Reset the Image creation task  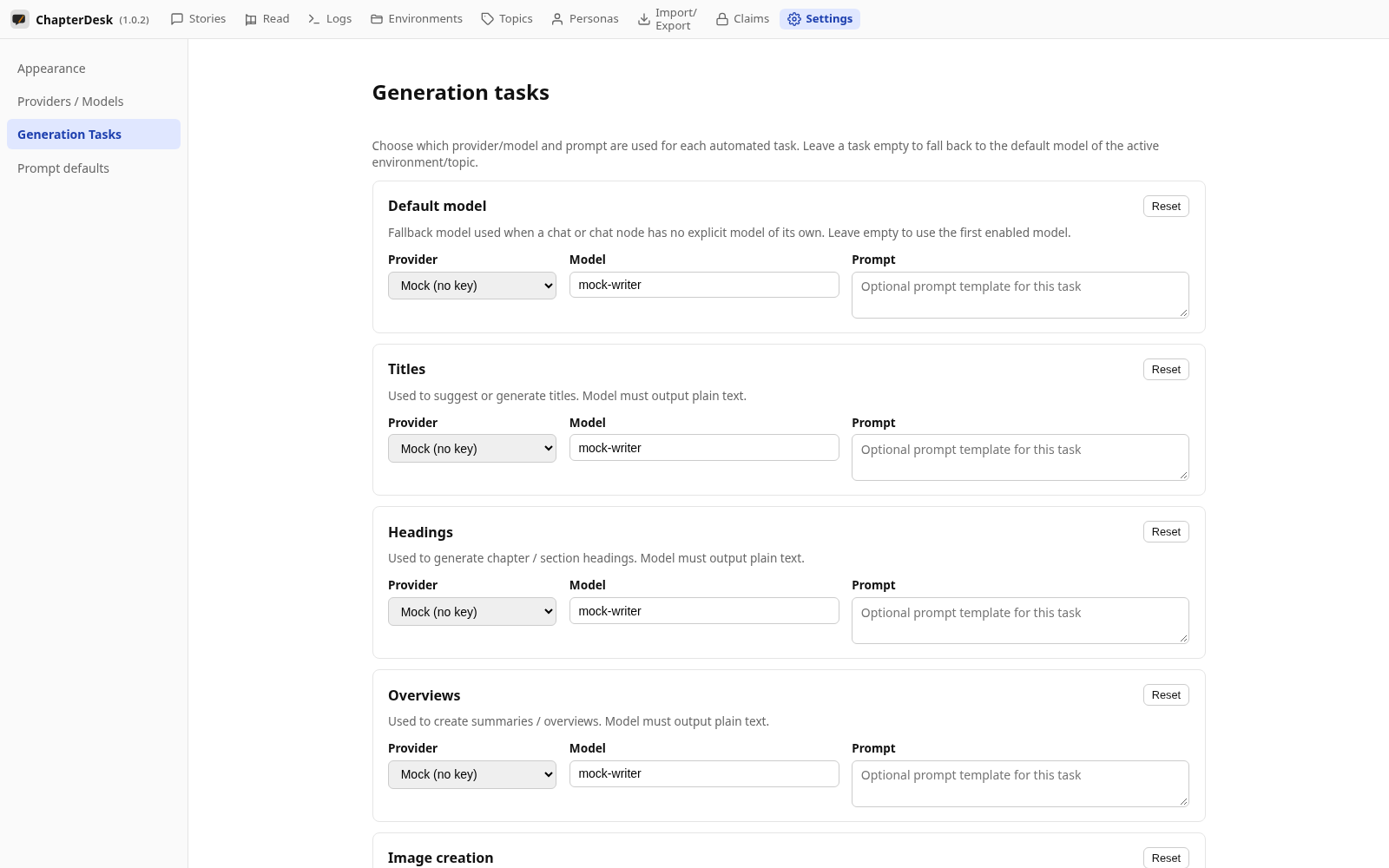[1166, 858]
